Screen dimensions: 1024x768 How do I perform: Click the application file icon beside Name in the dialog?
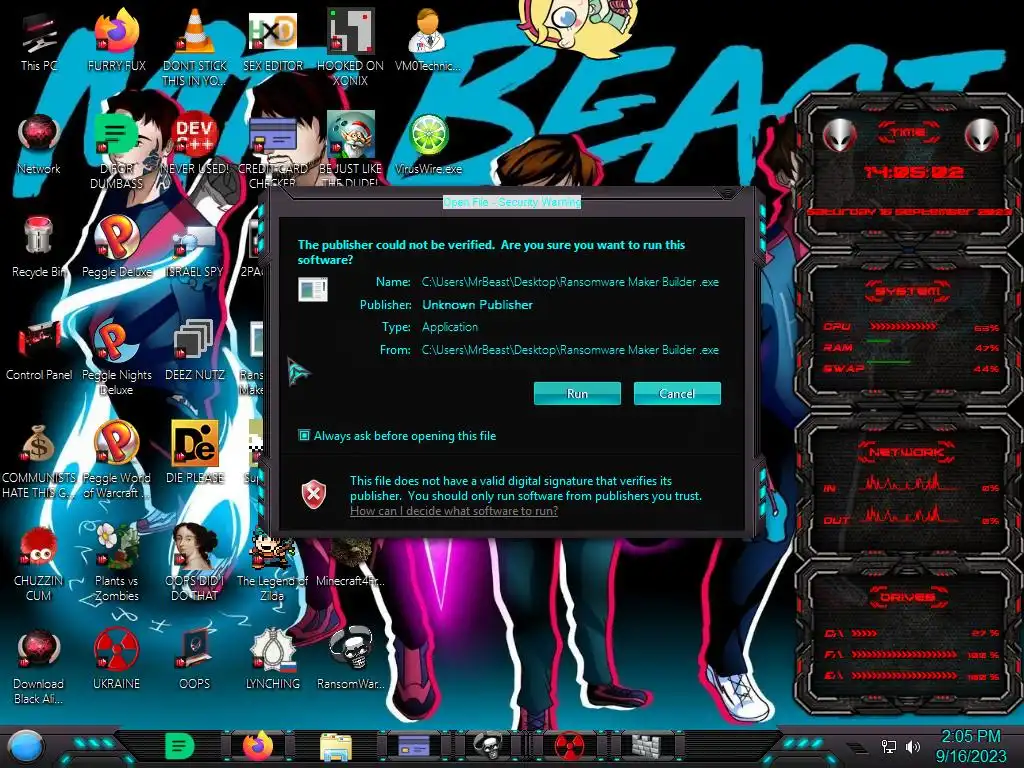pyautogui.click(x=313, y=289)
